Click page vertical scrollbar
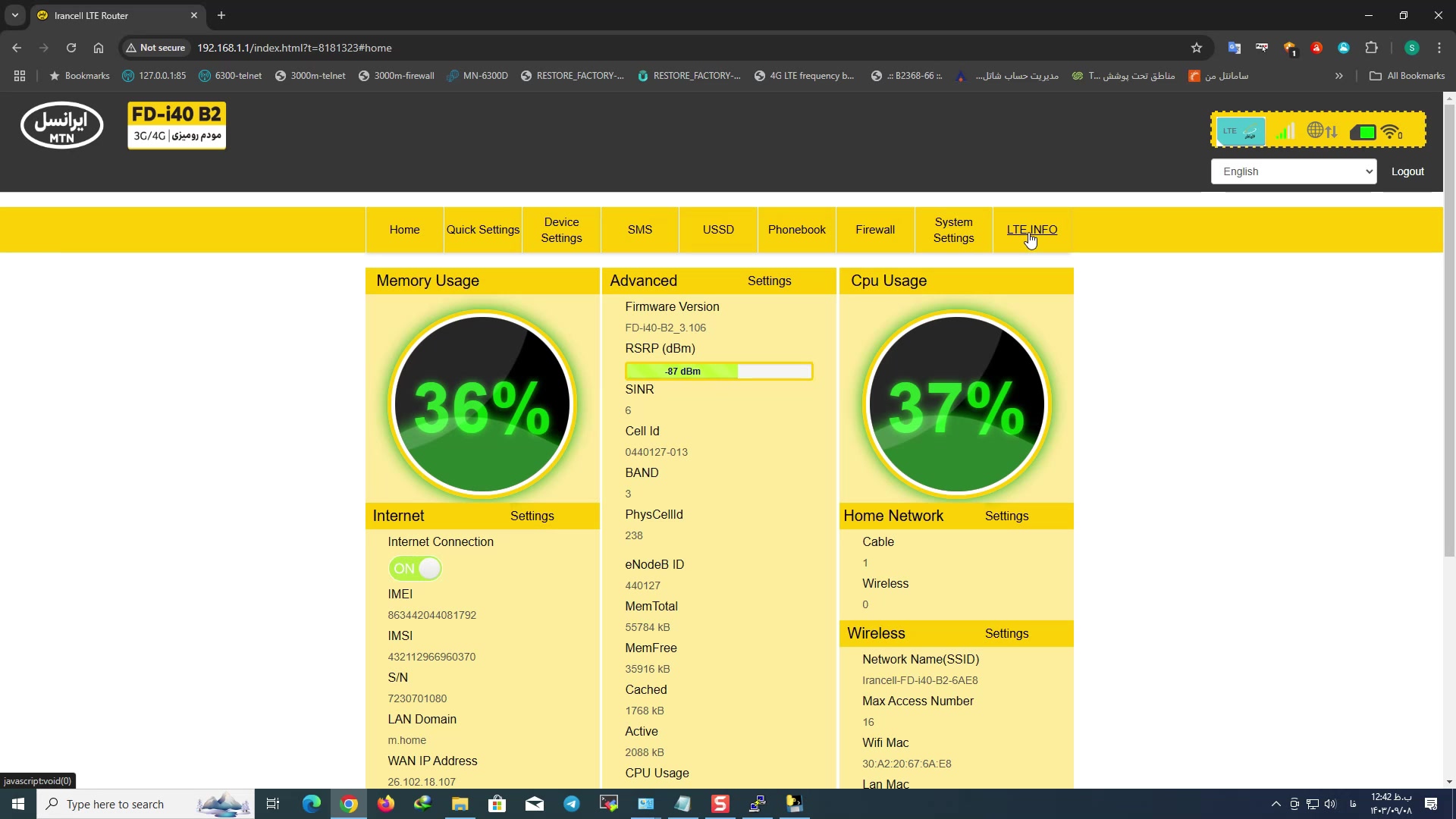Image resolution: width=1456 pixels, height=819 pixels. click(1449, 331)
